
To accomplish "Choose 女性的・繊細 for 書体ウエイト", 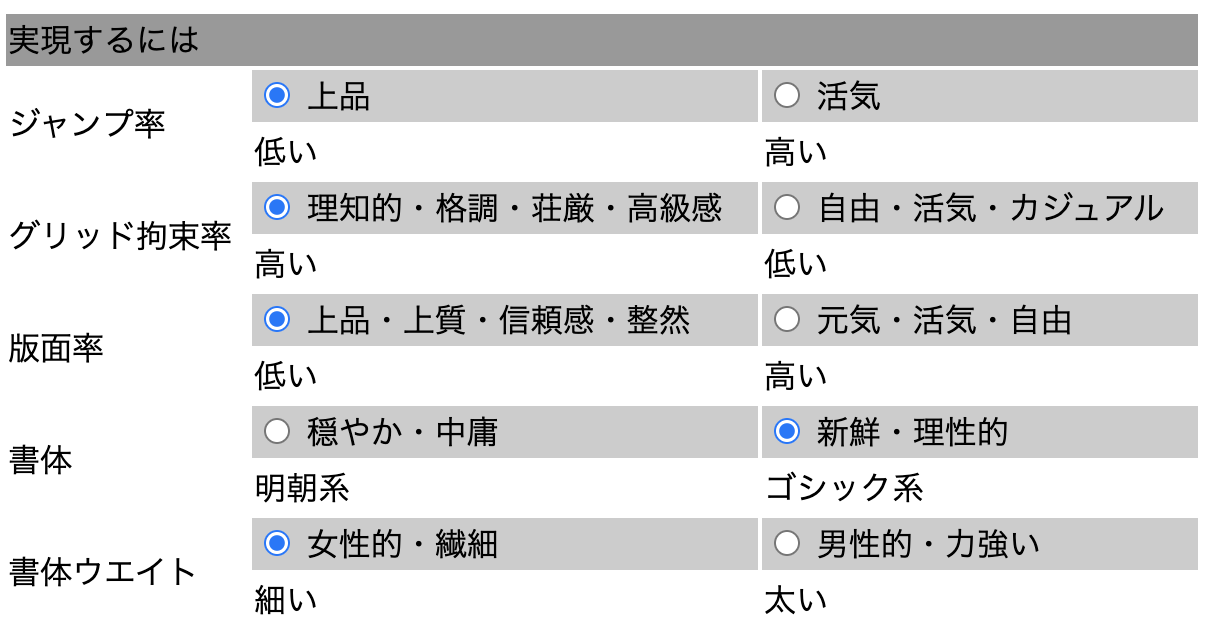I will click(x=276, y=544).
